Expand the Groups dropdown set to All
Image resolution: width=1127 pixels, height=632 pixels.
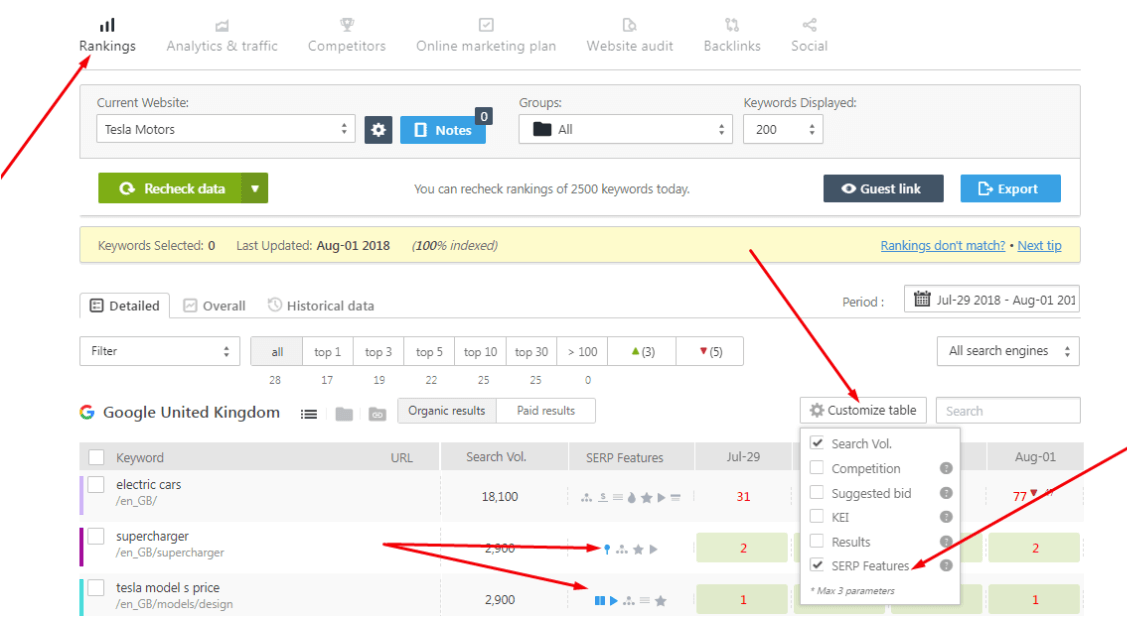[x=625, y=129]
